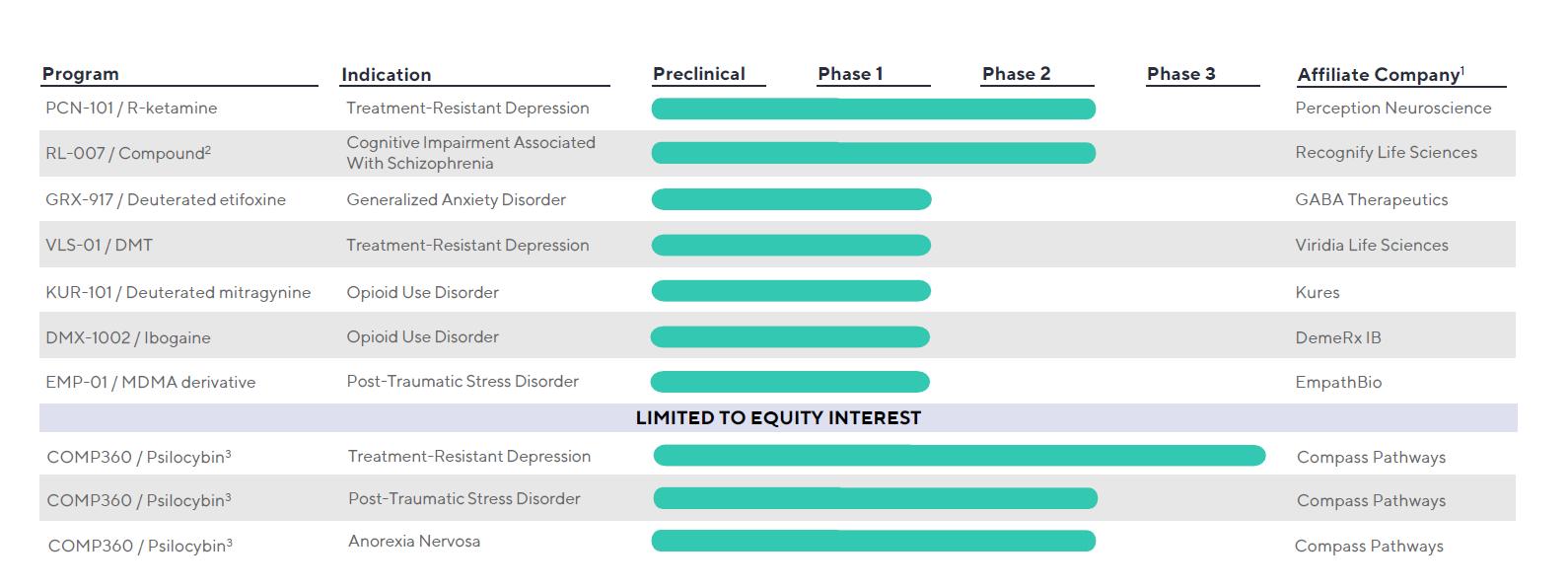The height and width of the screenshot is (588, 1568).
Task: Click the Preclinical phase header
Action: (x=698, y=74)
